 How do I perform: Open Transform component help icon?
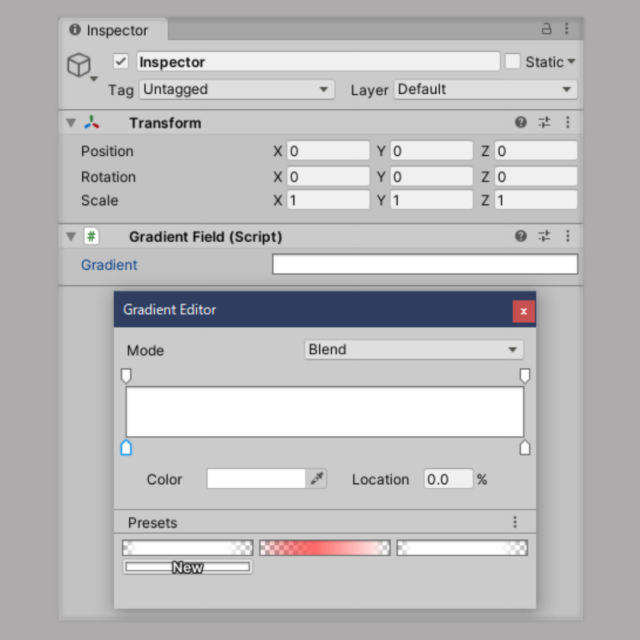coord(520,122)
